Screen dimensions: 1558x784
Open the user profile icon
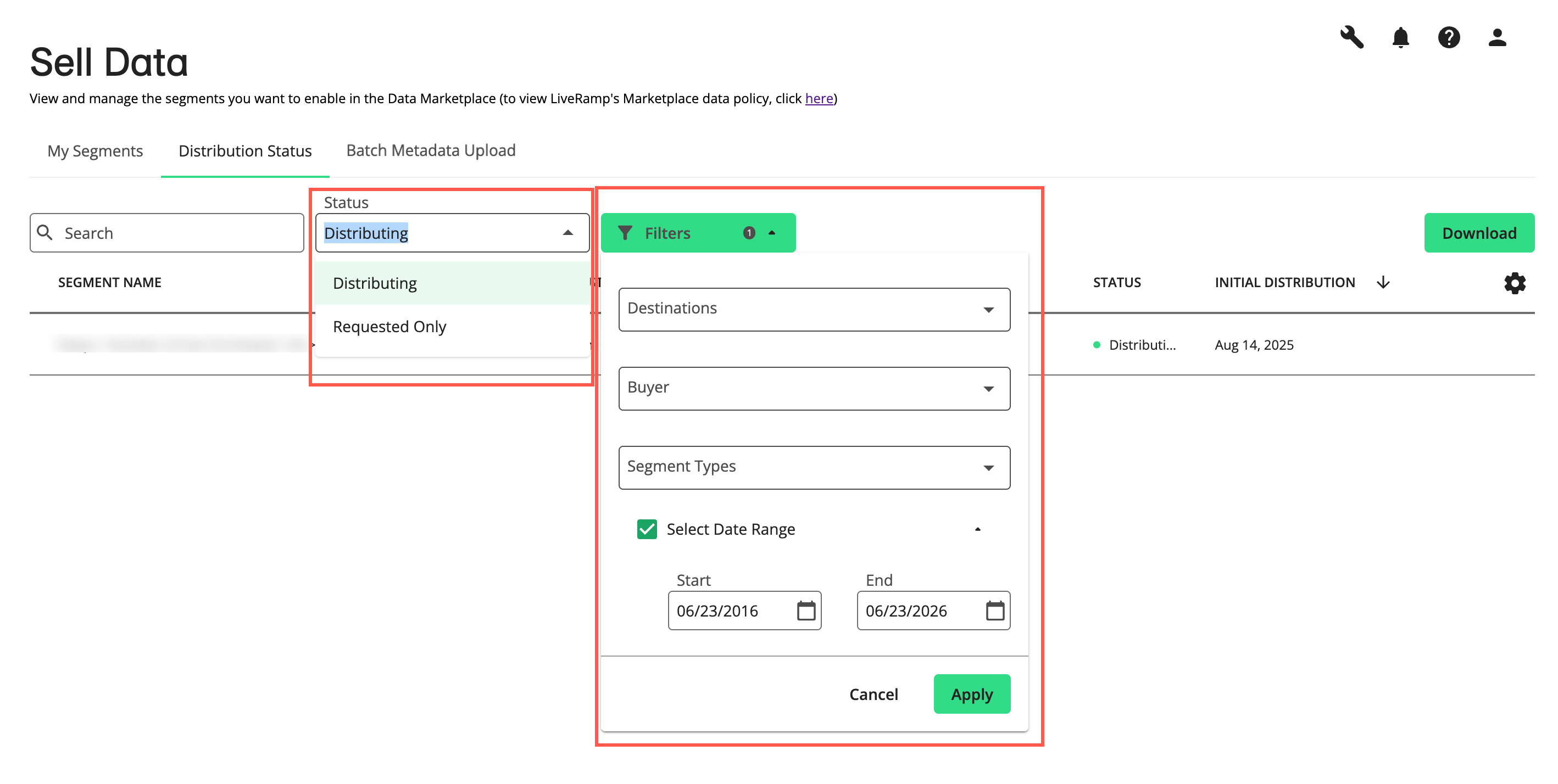point(1497,37)
